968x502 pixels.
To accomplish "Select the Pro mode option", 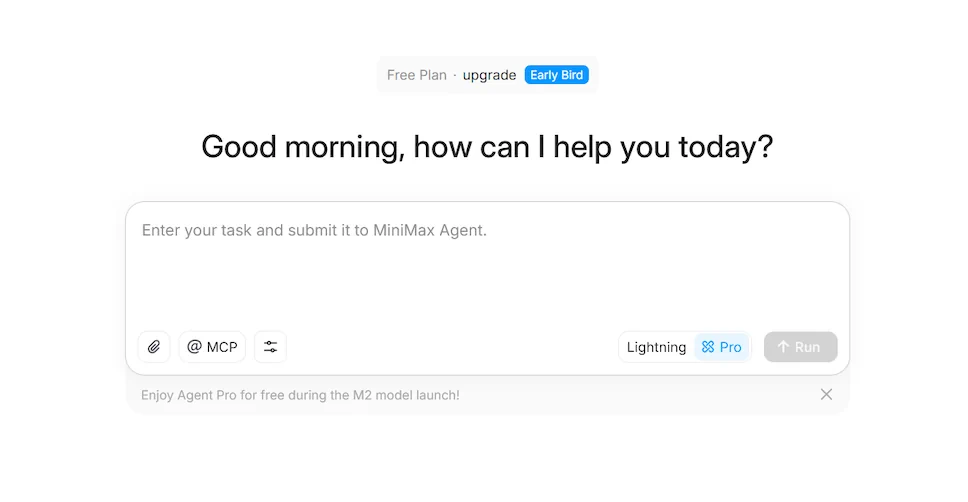I will pyautogui.click(x=722, y=347).
